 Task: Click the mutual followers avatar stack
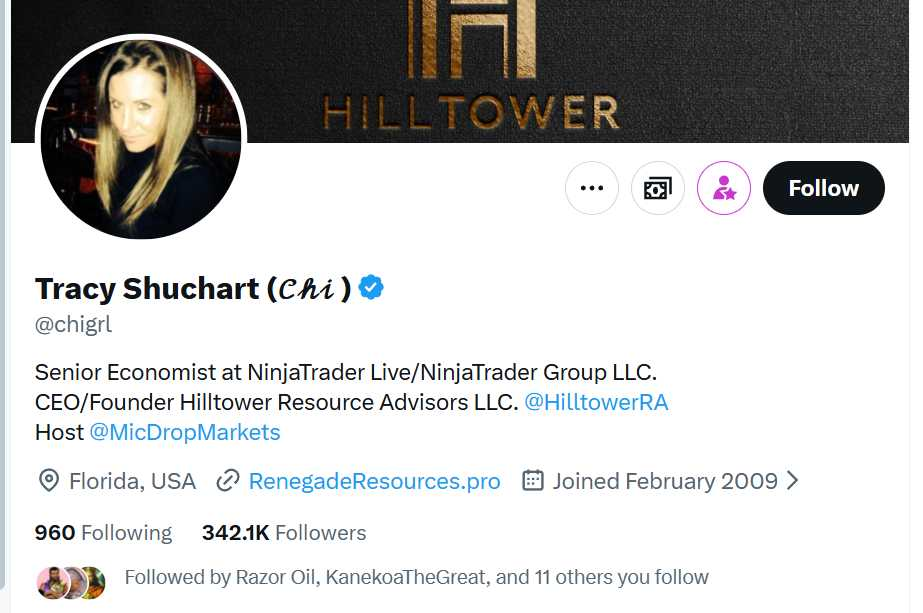[71, 582]
